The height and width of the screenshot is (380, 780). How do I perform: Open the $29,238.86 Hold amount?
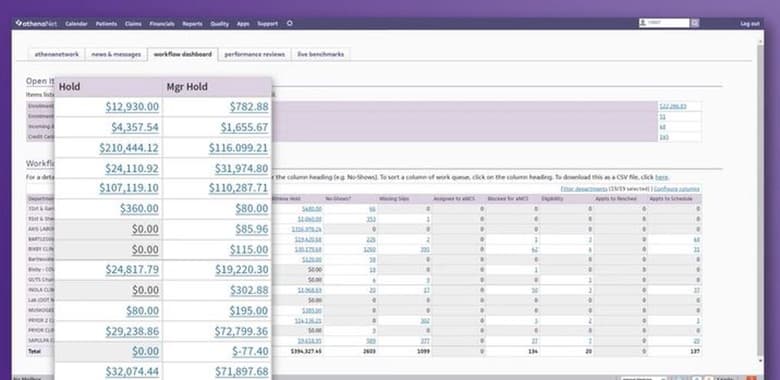(132, 331)
